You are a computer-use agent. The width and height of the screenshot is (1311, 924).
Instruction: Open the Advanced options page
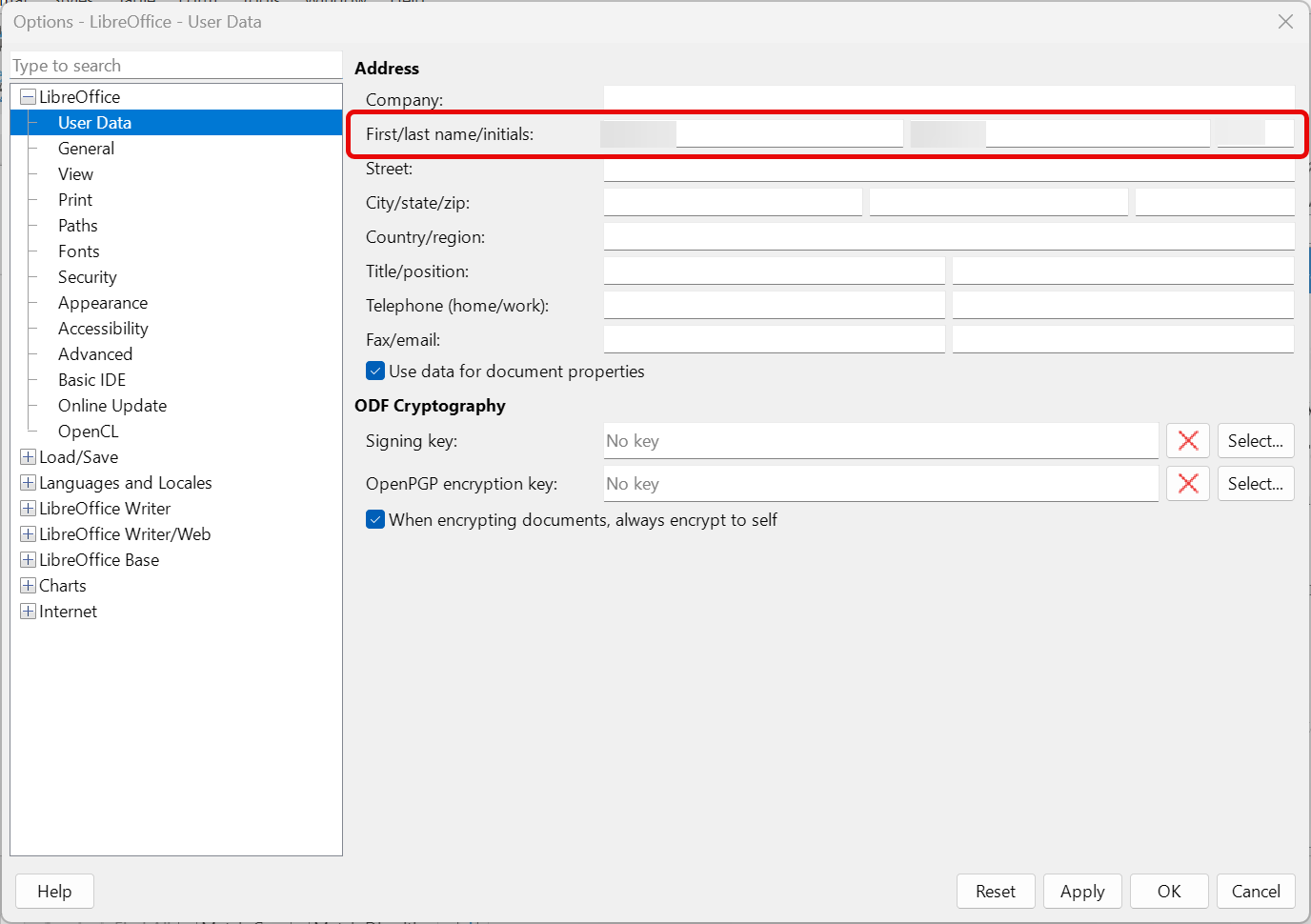click(x=95, y=354)
